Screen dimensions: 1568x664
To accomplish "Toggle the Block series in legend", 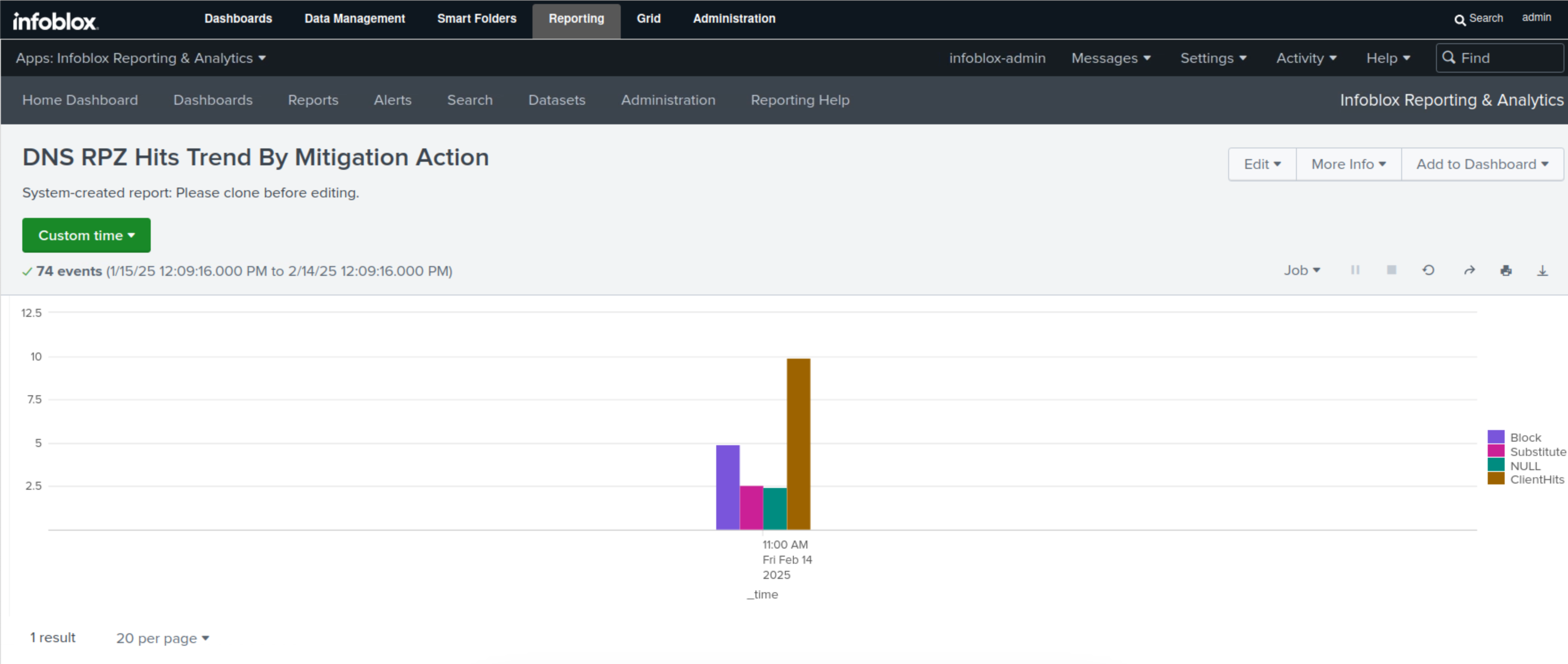I will [x=1525, y=438].
